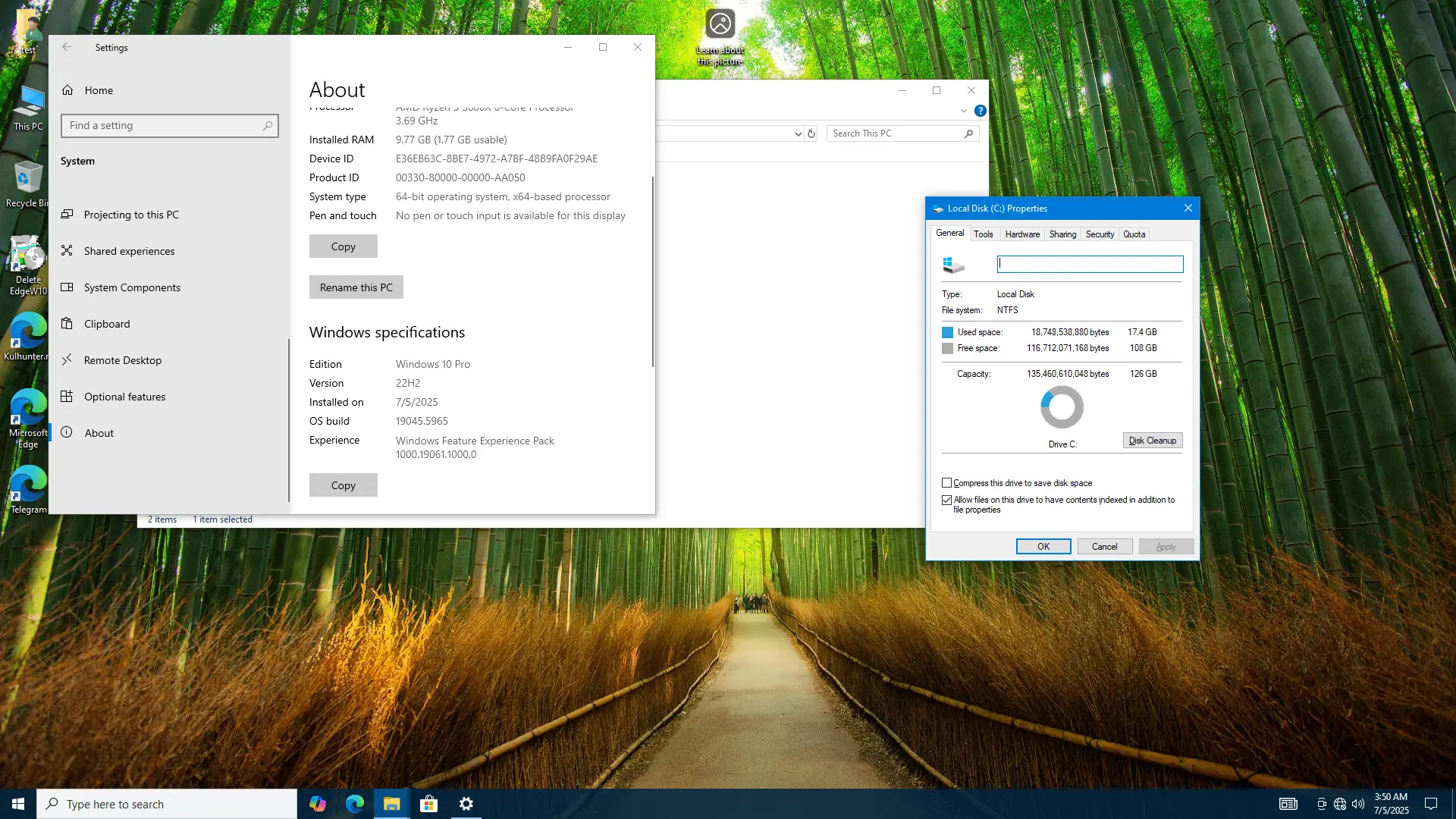
Task: Click the drive label text field
Action: [1090, 264]
